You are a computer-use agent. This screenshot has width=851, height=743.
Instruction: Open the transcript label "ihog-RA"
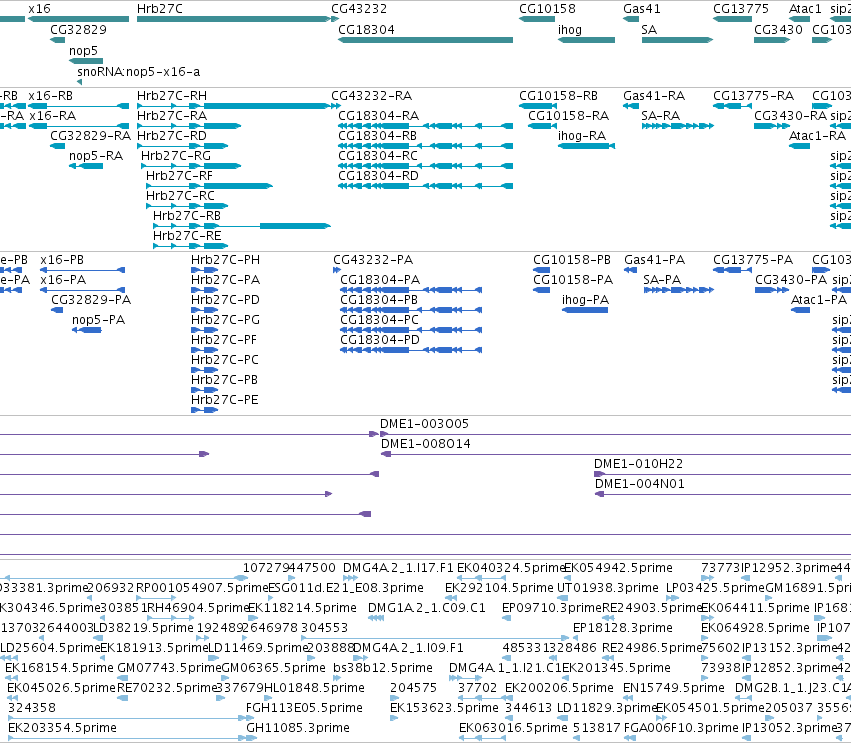pos(582,136)
